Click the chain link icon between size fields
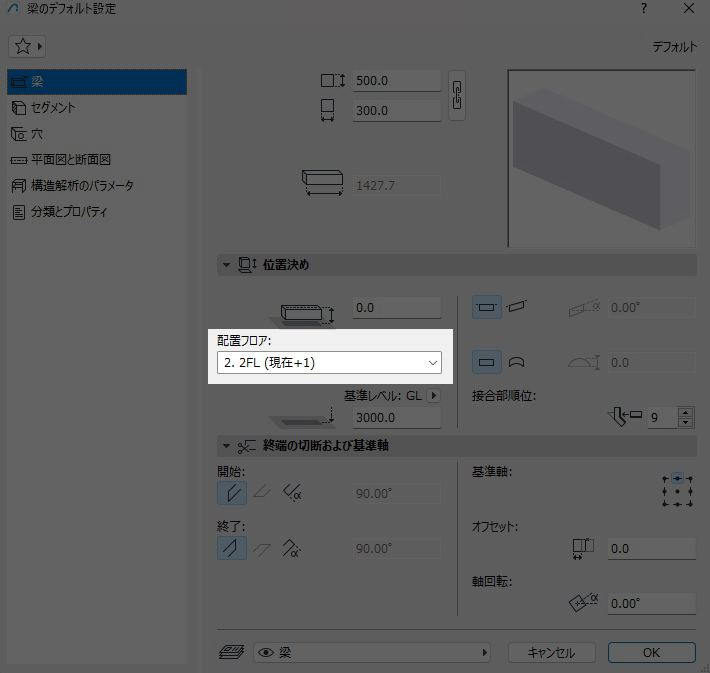The width and height of the screenshot is (710, 673). [457, 96]
